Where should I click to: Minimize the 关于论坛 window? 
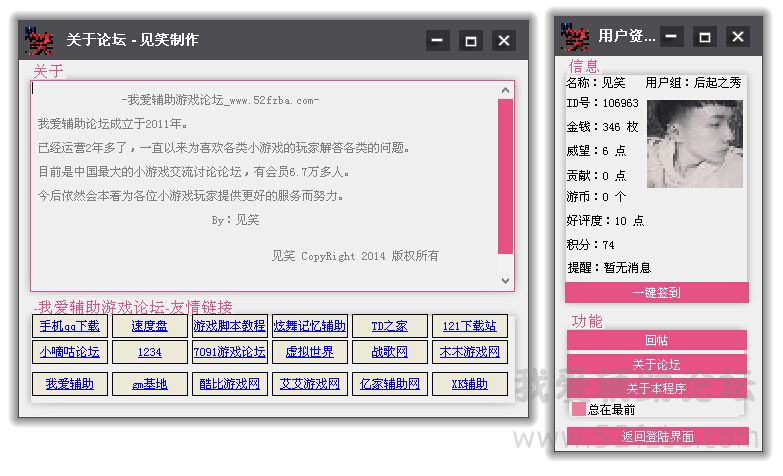tap(437, 40)
